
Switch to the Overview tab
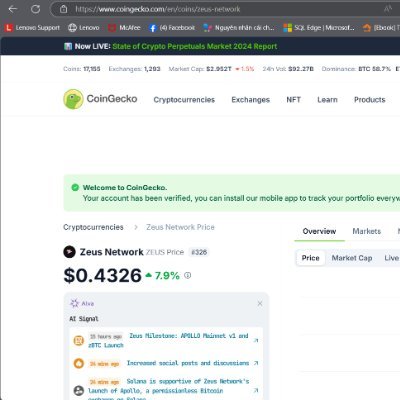319,231
